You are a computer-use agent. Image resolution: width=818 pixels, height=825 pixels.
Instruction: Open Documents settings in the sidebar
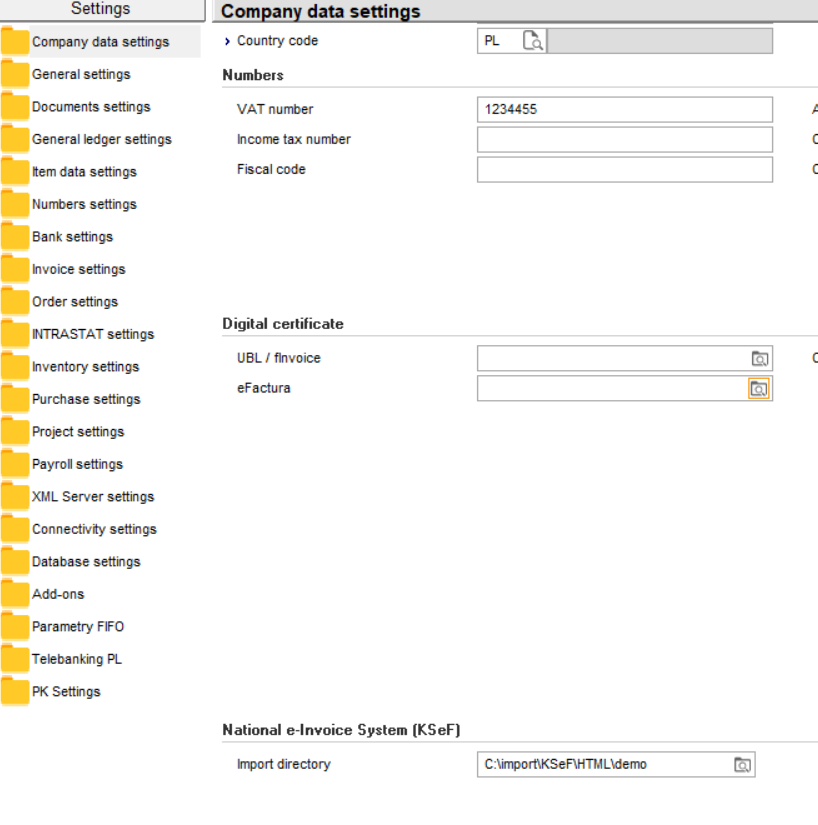click(x=91, y=107)
